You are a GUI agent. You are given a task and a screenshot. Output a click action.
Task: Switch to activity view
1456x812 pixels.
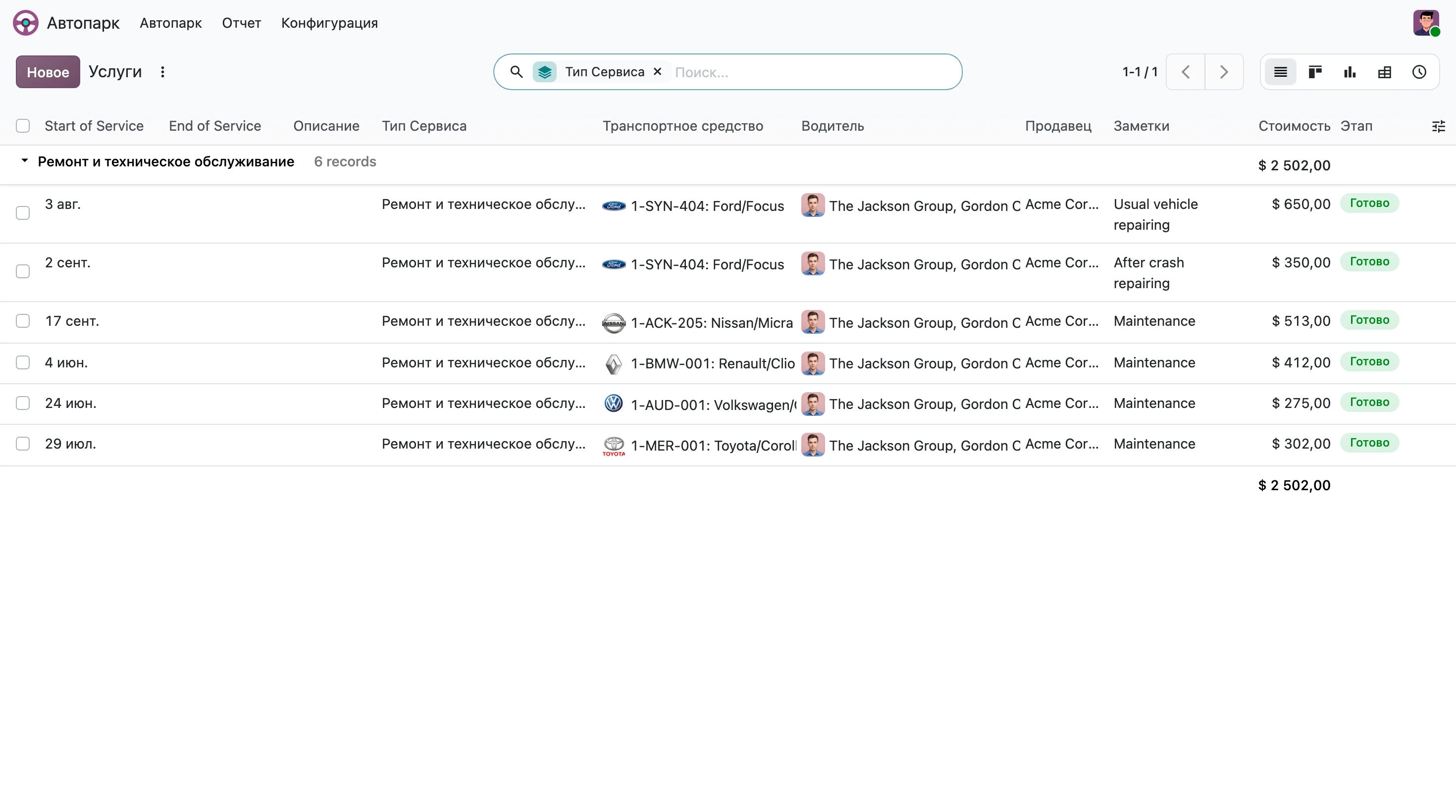1419,72
